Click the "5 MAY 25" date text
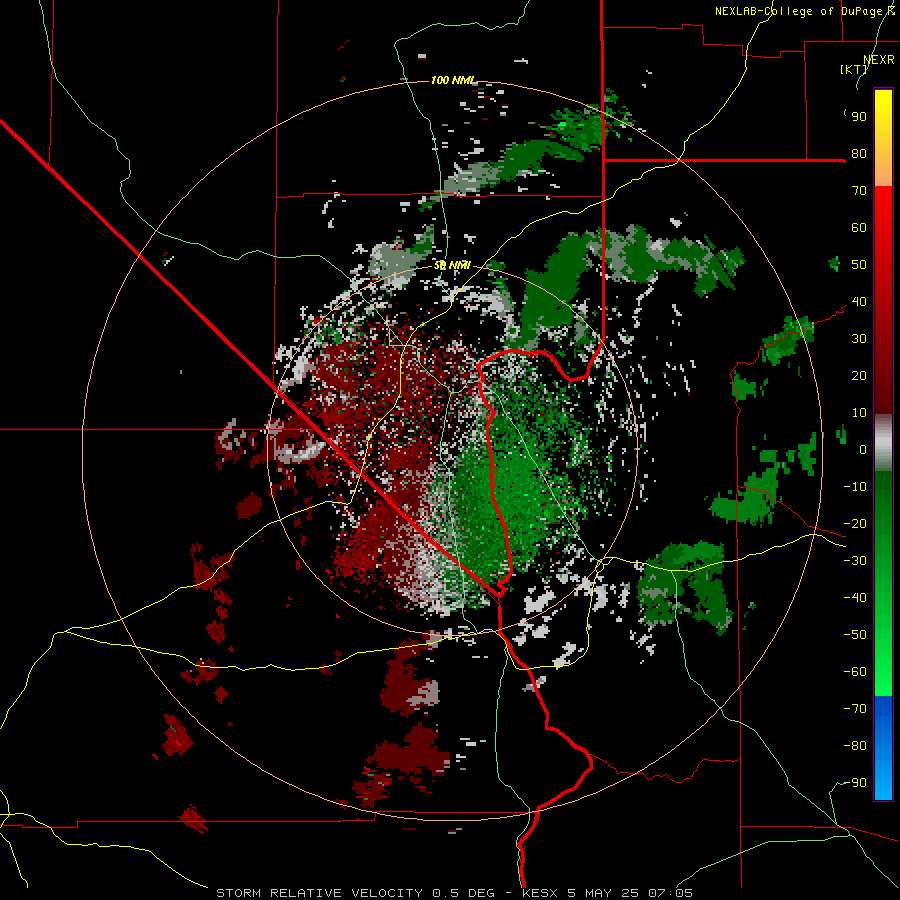The height and width of the screenshot is (900, 900). pyautogui.click(x=603, y=893)
